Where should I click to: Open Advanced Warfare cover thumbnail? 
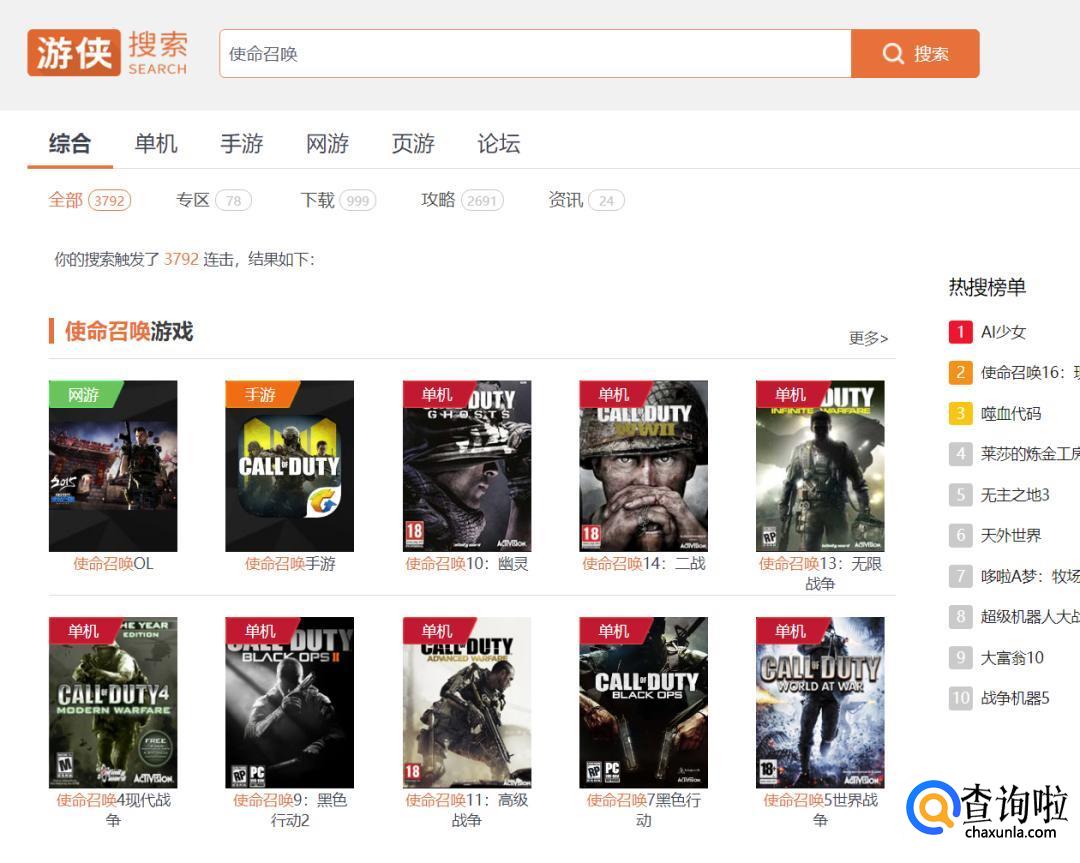[x=466, y=703]
